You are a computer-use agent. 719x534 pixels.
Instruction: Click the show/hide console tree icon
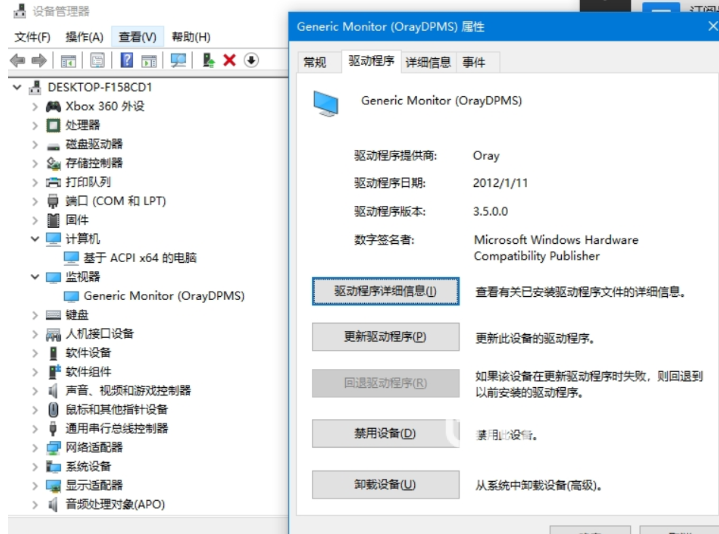pos(69,61)
